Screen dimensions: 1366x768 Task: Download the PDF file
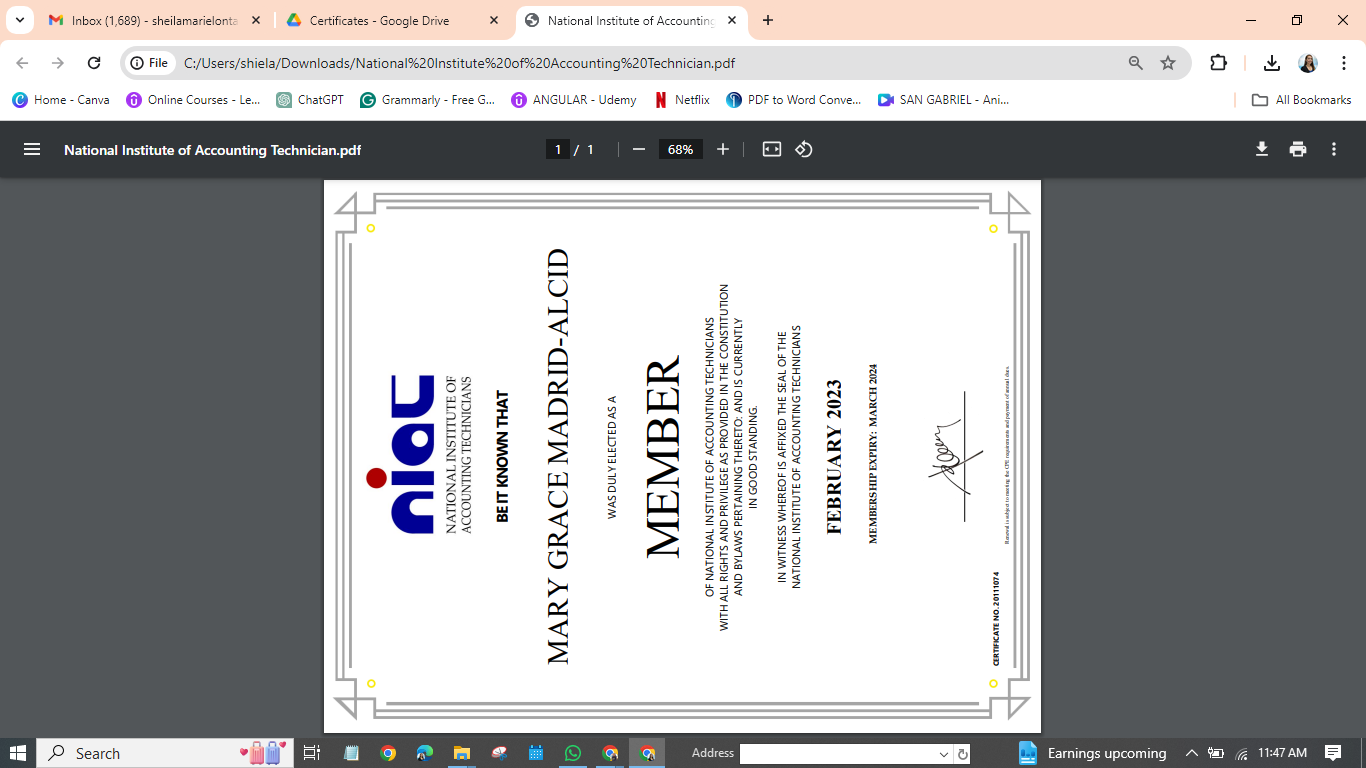1262,149
